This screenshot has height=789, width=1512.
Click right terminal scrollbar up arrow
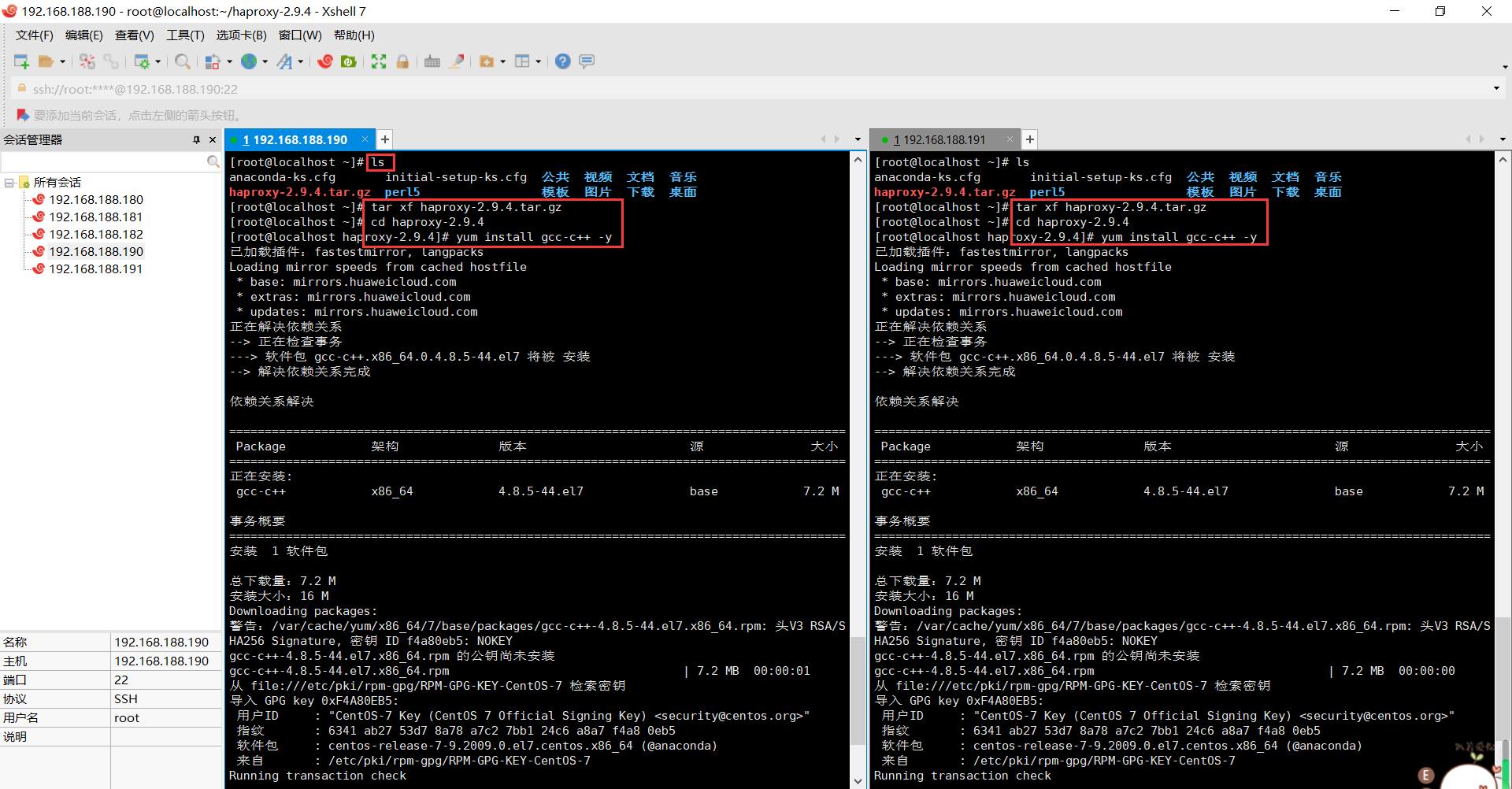(x=1503, y=160)
